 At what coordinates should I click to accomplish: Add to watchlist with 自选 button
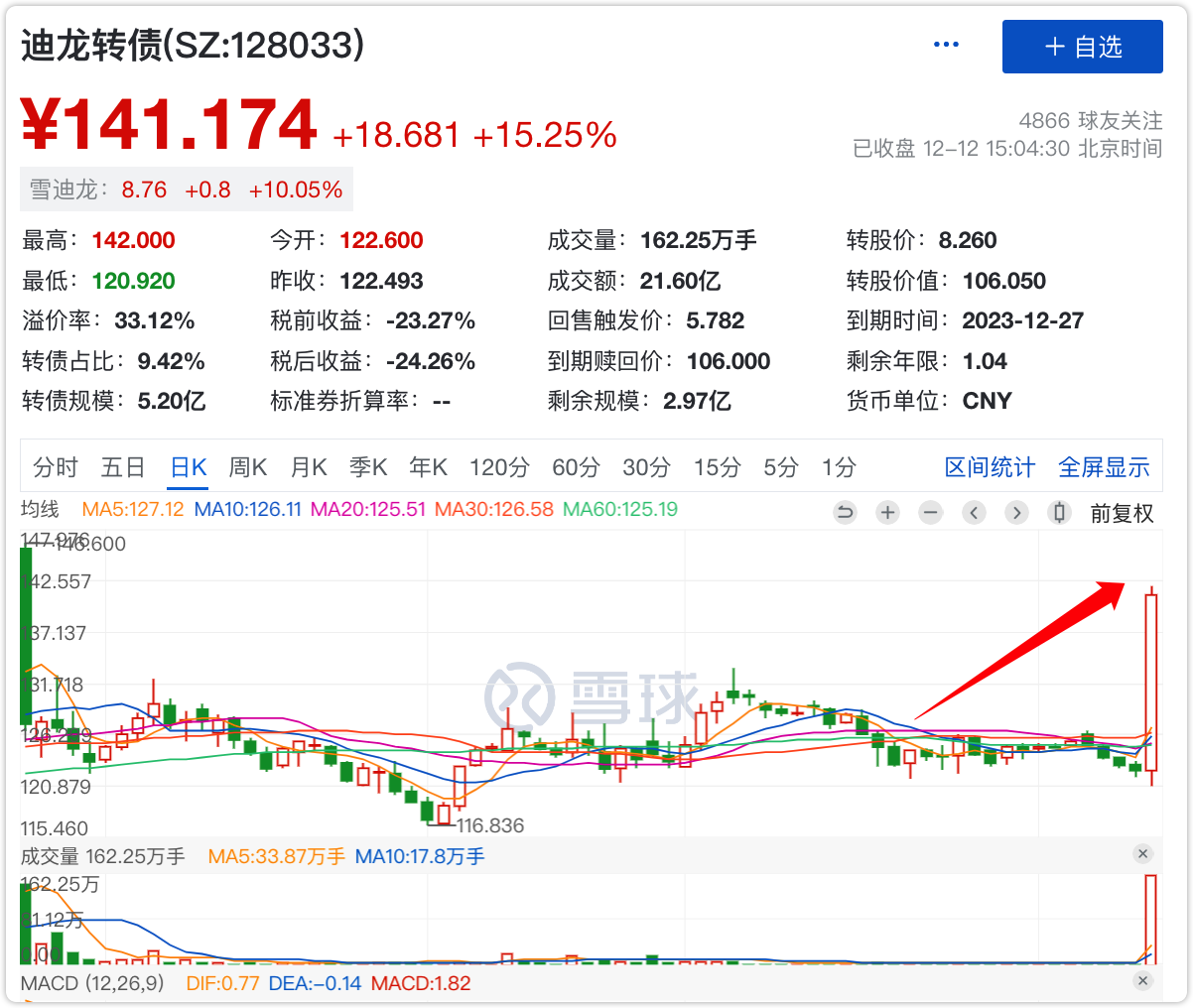(1082, 47)
